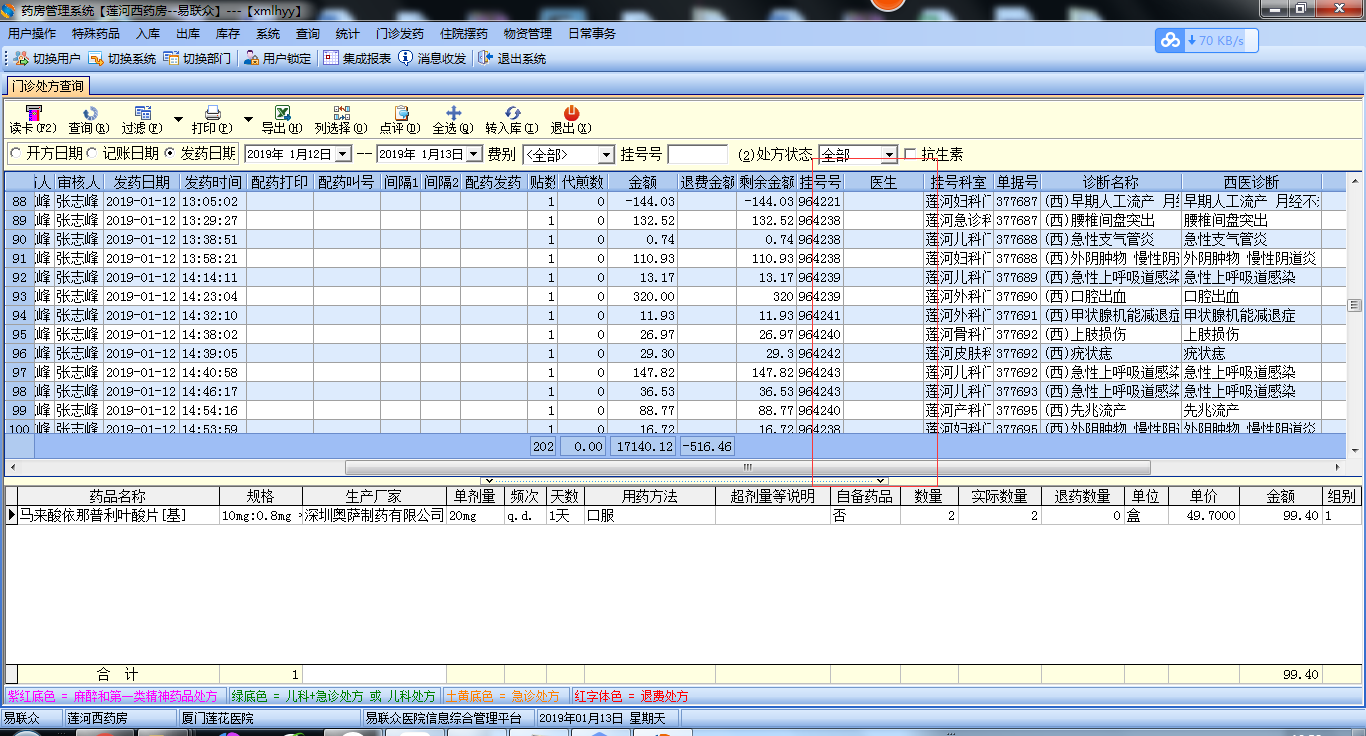Viewport: 1366px width, 736px height.
Task: Click the 挂号号 input field
Action: [697, 155]
